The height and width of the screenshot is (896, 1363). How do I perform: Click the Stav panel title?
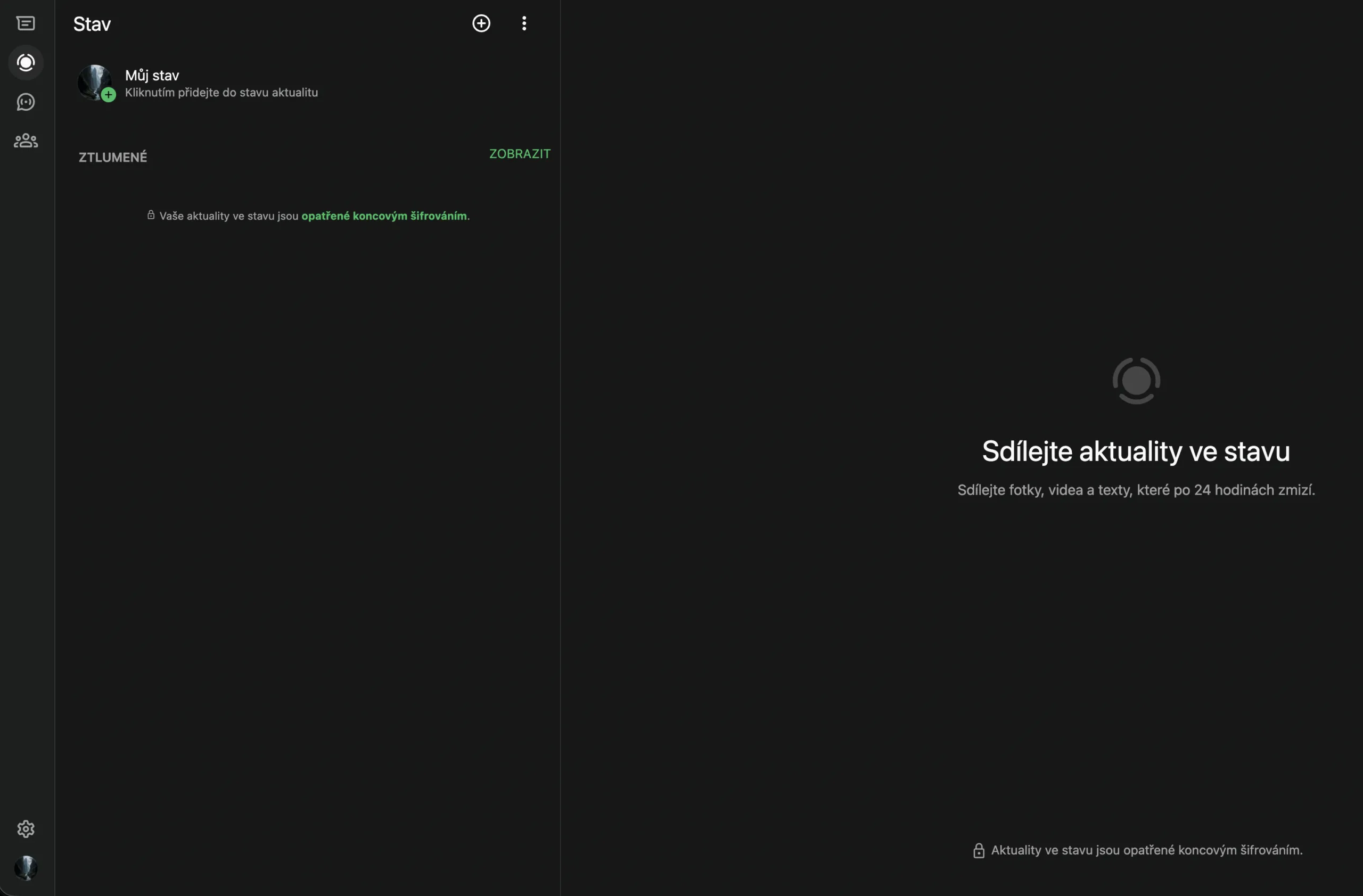pyautogui.click(x=92, y=24)
